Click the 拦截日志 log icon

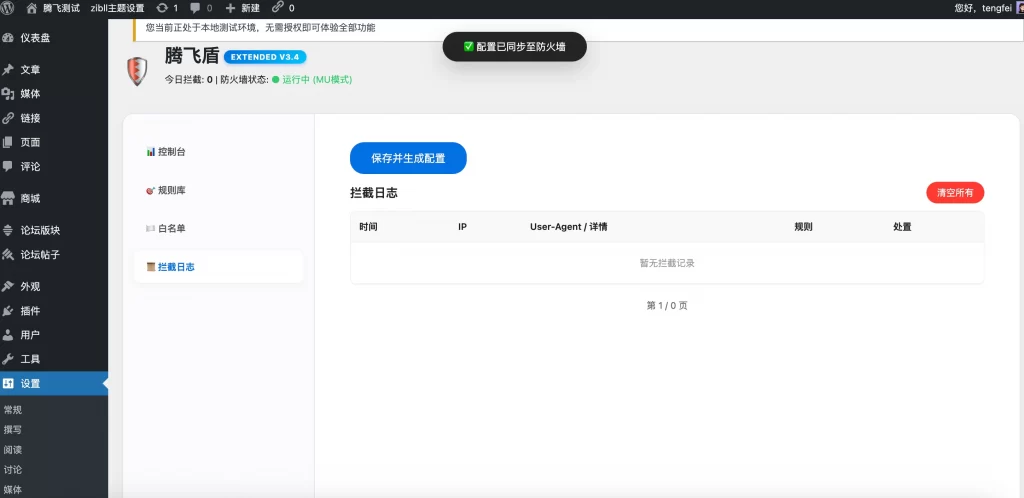coord(151,267)
